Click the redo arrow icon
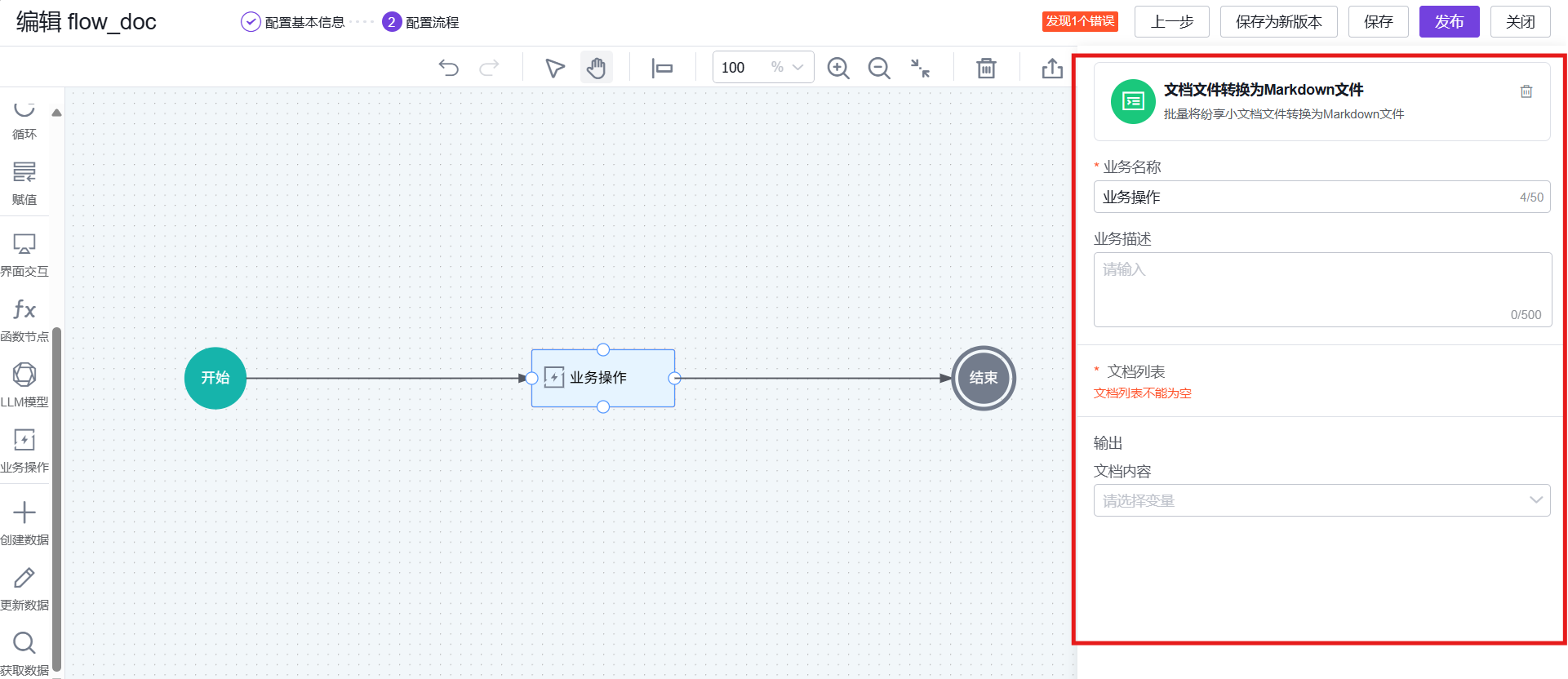 click(x=489, y=68)
